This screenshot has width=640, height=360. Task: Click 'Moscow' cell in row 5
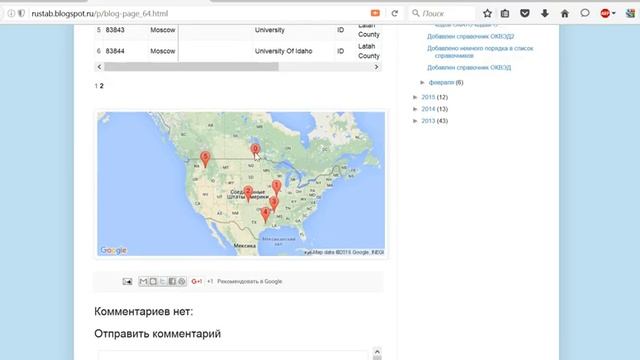tap(162, 30)
